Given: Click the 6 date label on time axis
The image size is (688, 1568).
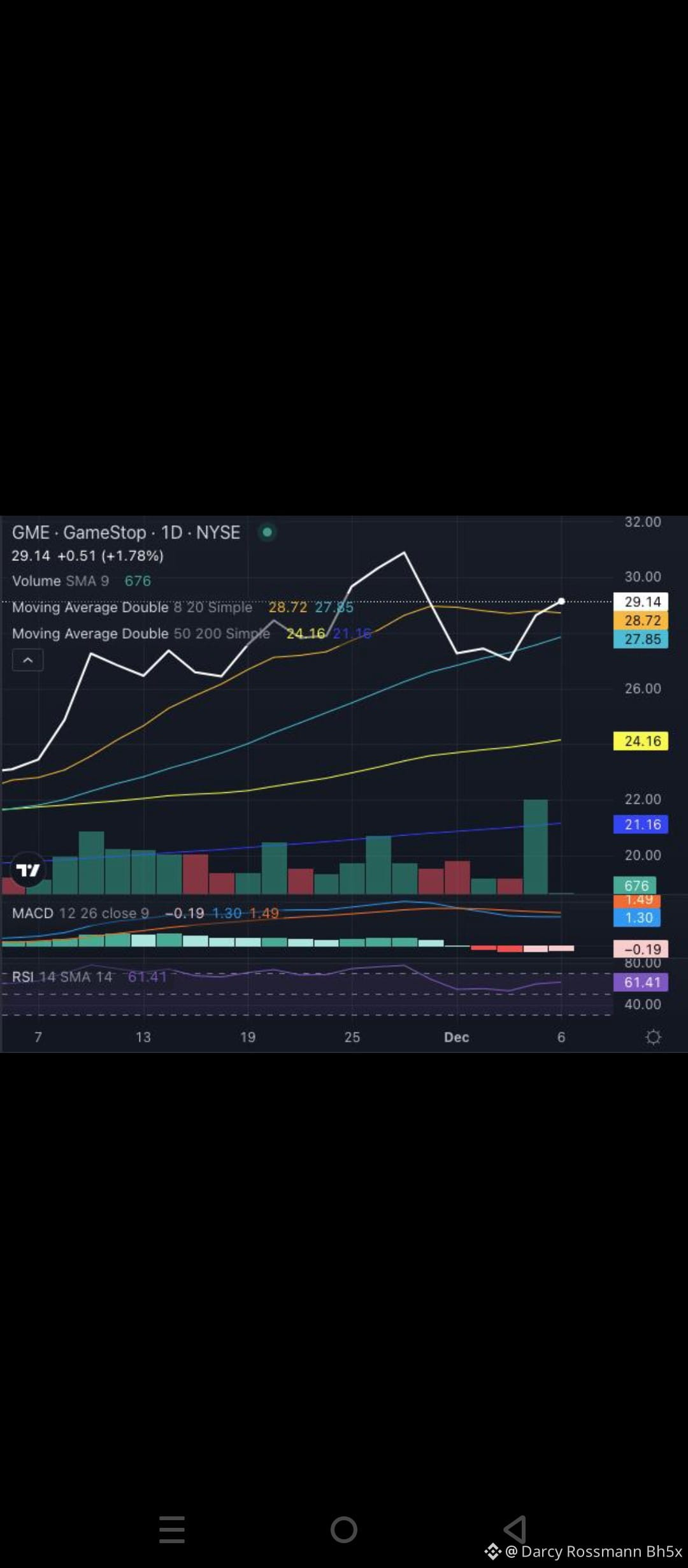Looking at the screenshot, I should click(561, 1037).
